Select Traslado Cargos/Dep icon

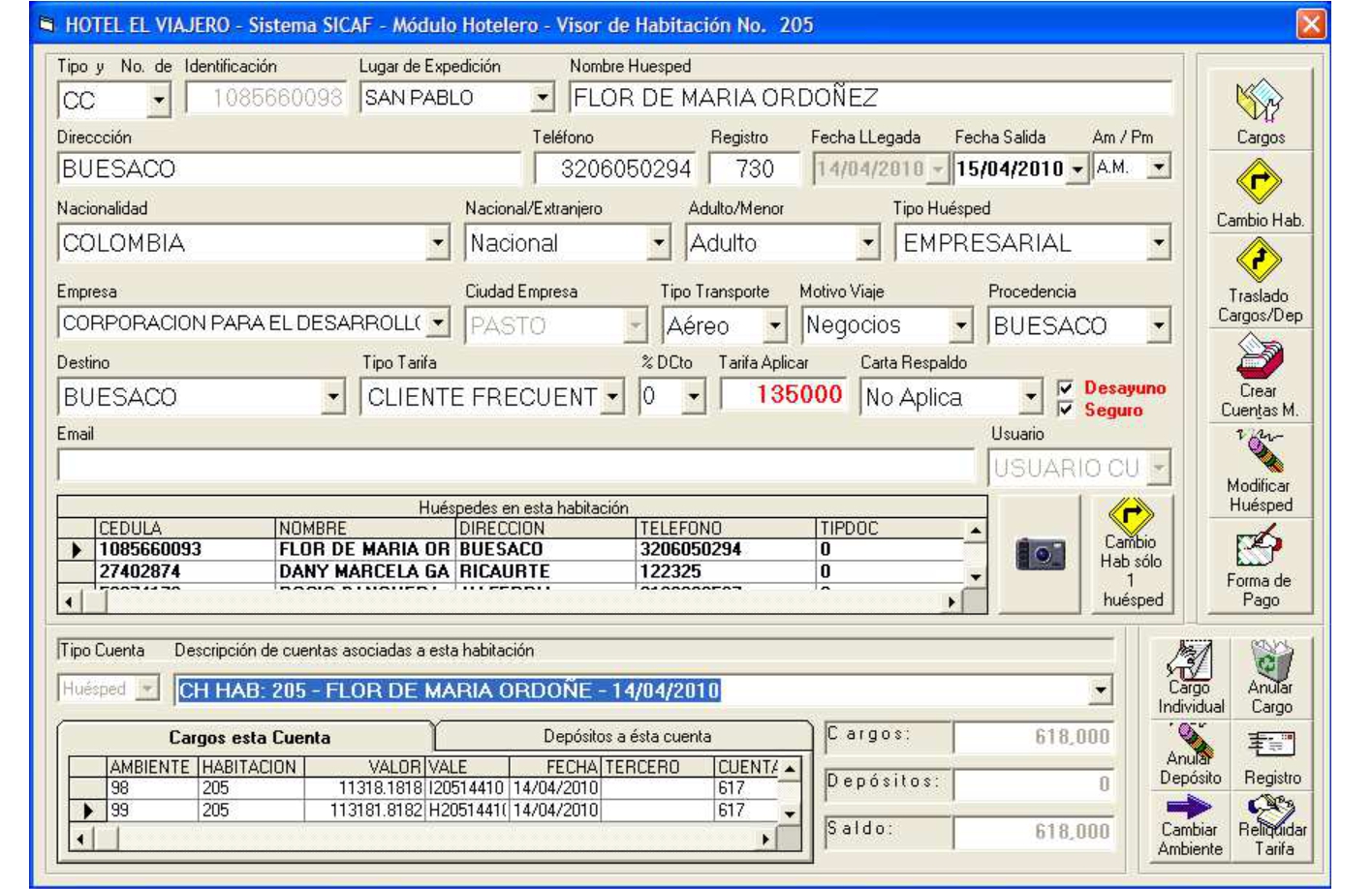coord(1259,261)
